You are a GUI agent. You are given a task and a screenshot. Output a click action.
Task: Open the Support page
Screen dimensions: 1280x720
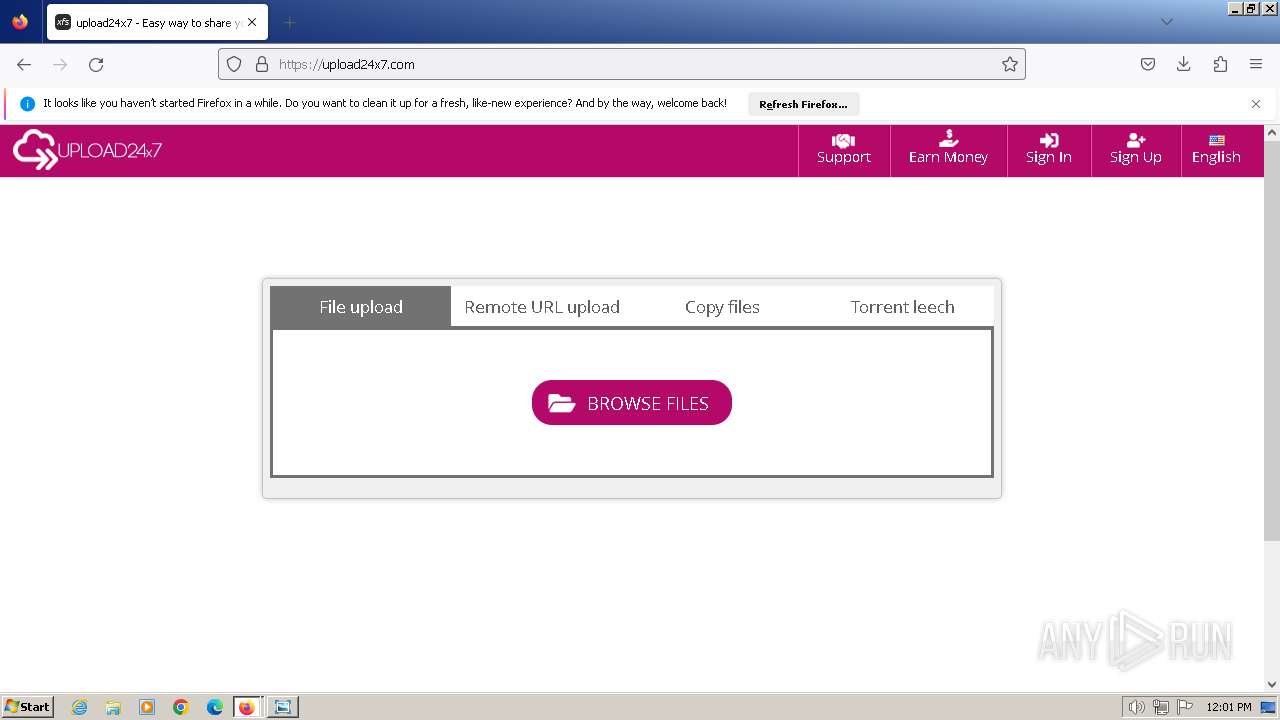[x=844, y=150]
